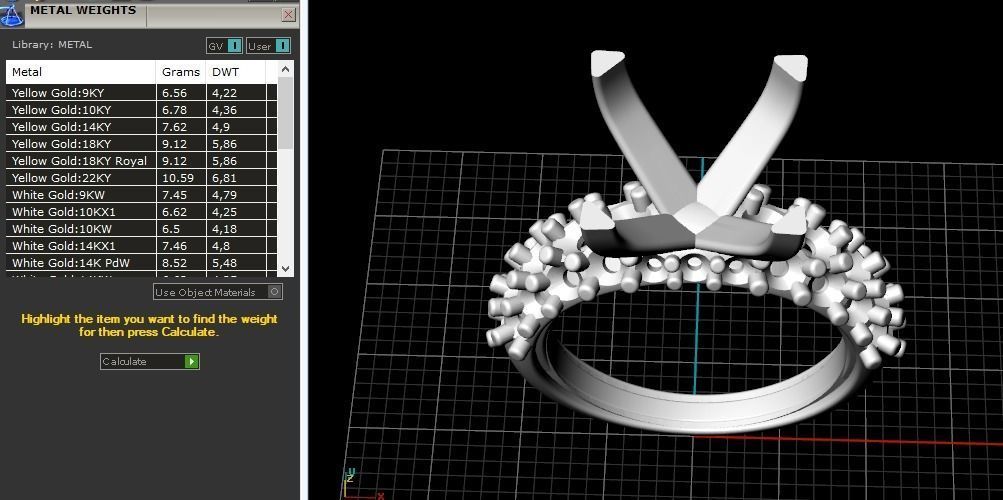Viewport: 1003px width, 500px height.
Task: Click the metal list scrollbar thumb
Action: tap(285, 113)
